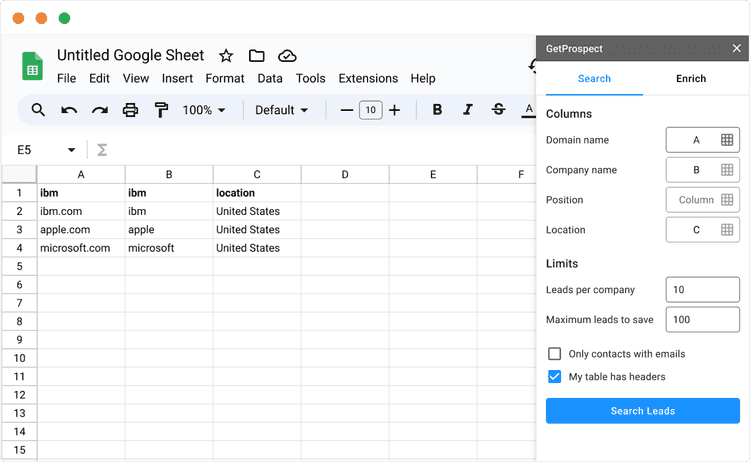Viewport: 750px width, 462px height.
Task: Select United States cell in row 2
Action: click(x=257, y=211)
